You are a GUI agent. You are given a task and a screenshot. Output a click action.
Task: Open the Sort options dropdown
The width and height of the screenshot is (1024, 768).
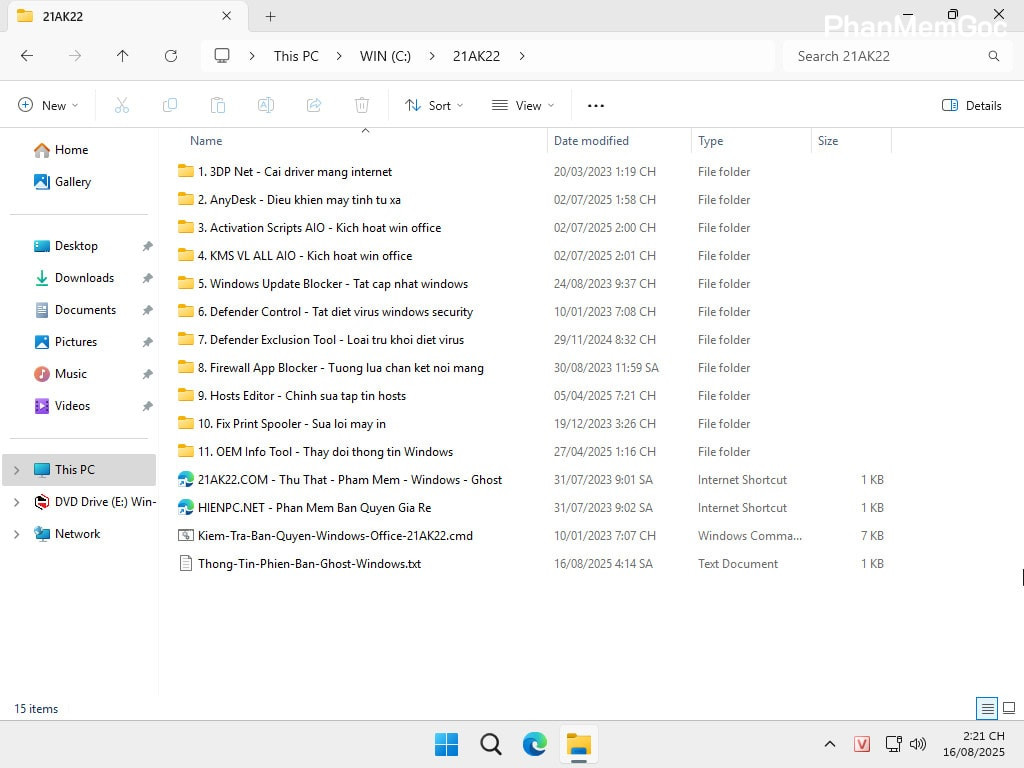[433, 105]
